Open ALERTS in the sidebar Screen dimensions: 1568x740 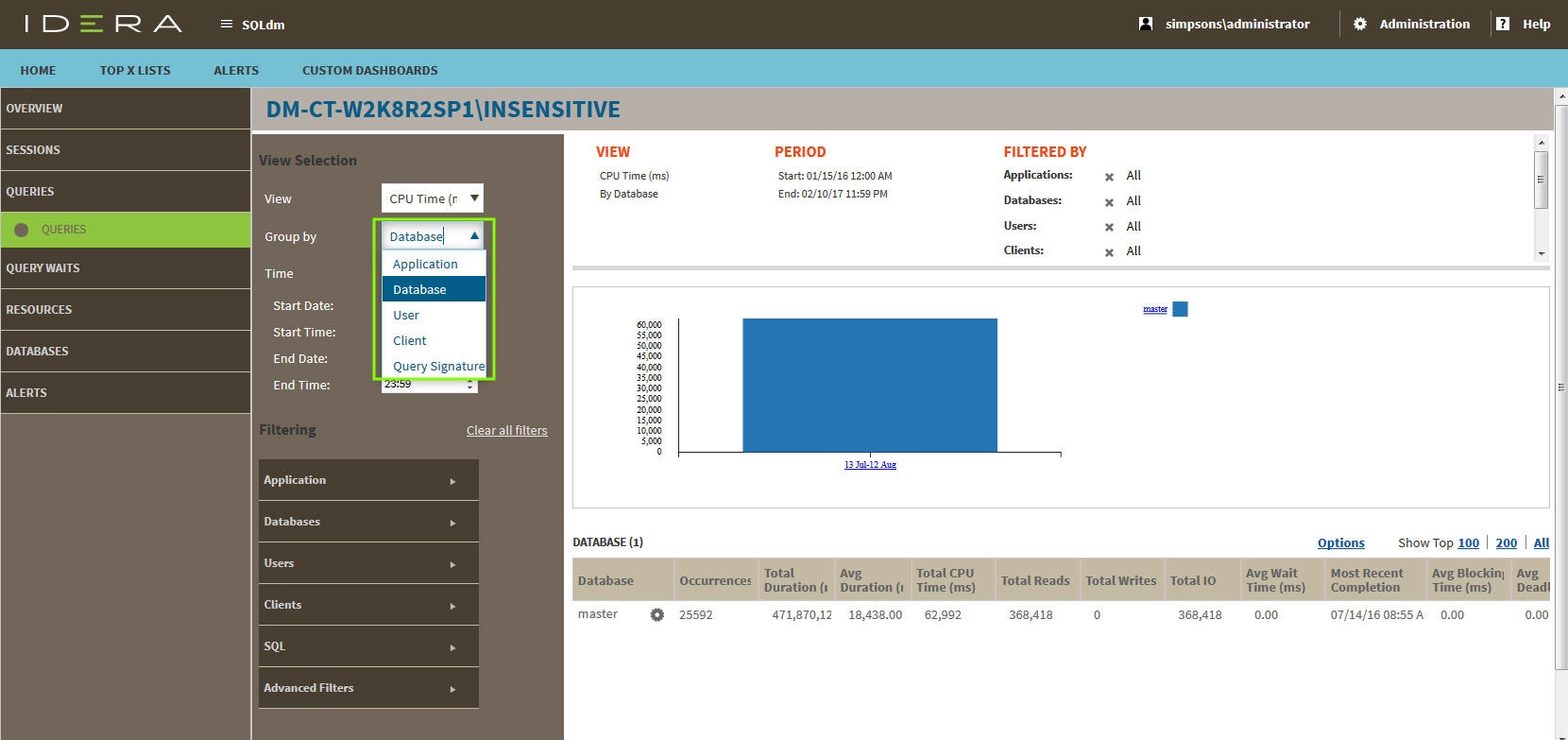126,393
